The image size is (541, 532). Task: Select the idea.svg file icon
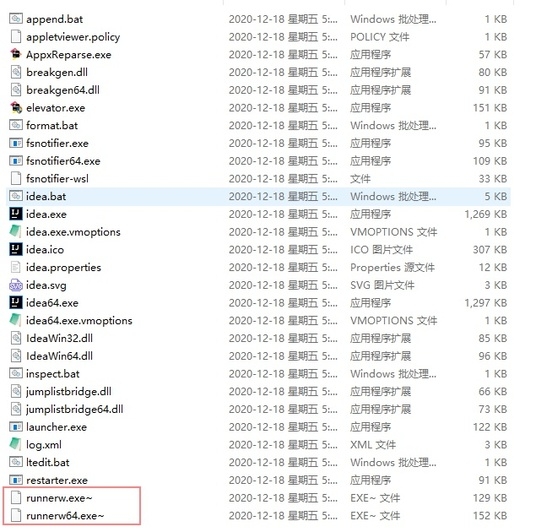16,285
